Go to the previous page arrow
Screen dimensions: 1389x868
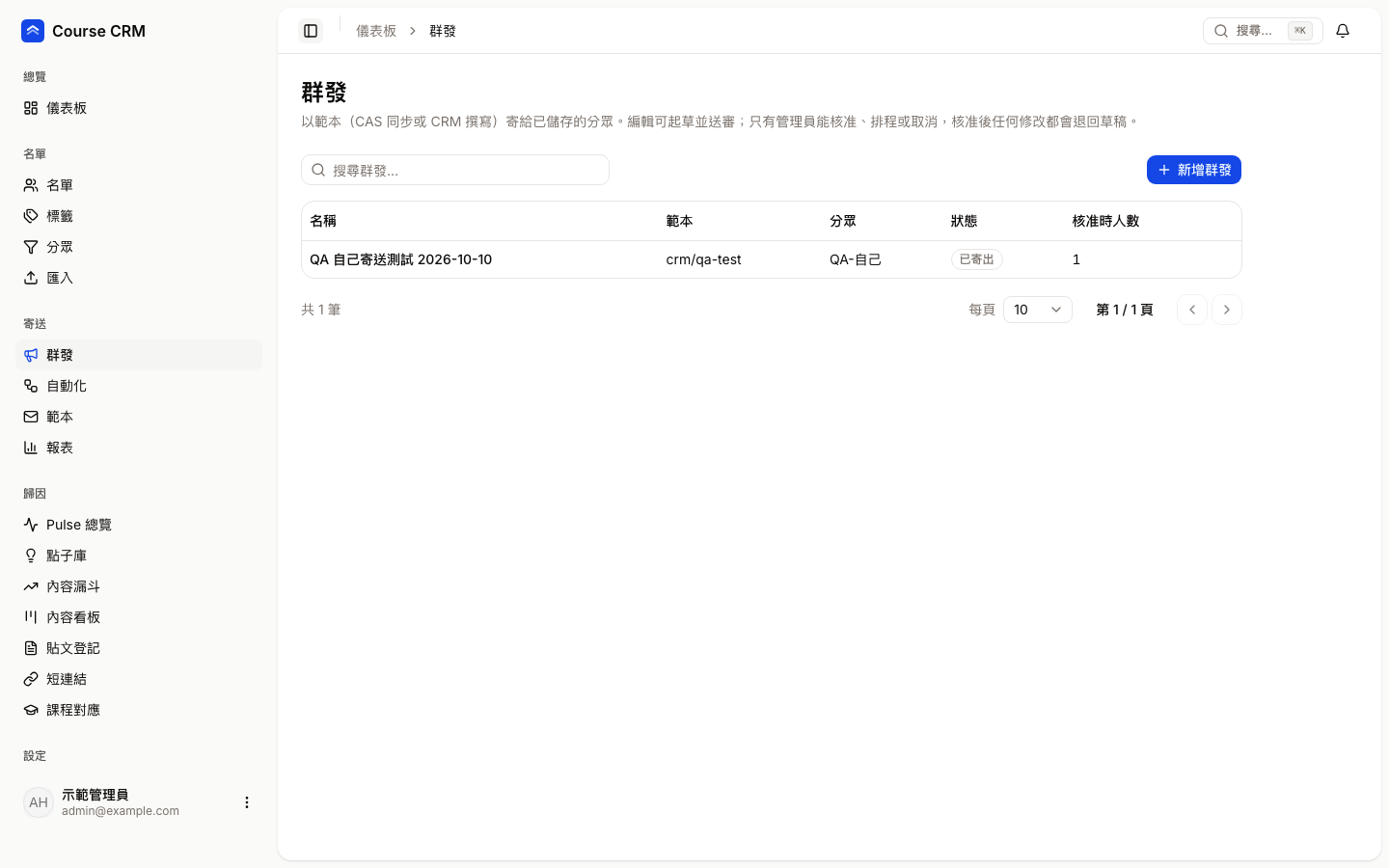pos(1192,310)
